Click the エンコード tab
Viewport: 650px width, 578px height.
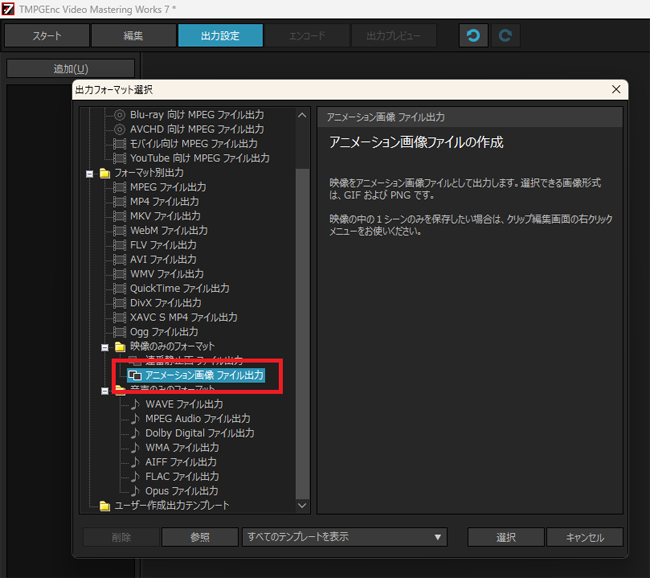(307, 36)
